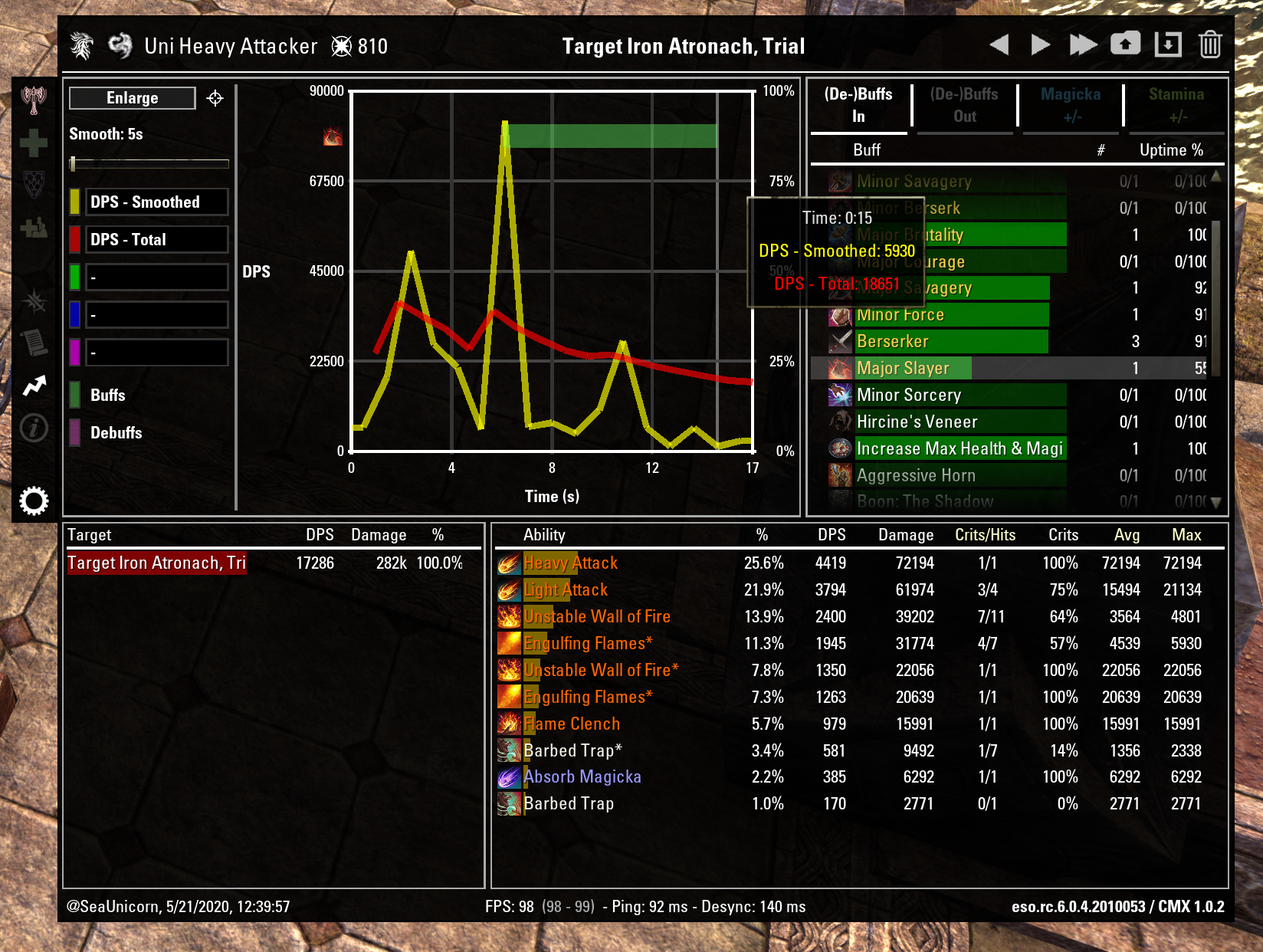Adjust the Smooth slider

(x=149, y=163)
